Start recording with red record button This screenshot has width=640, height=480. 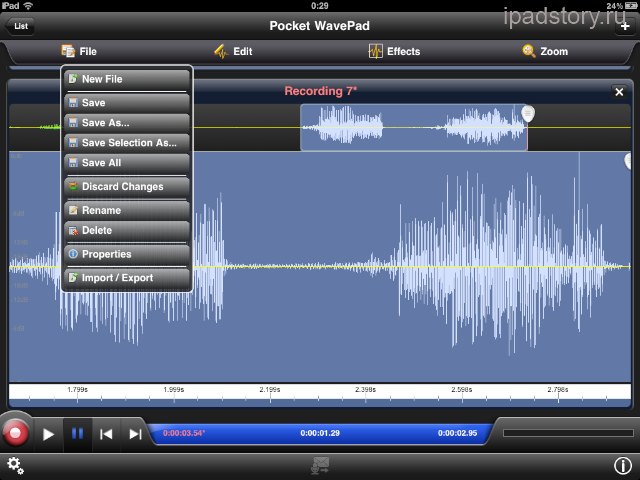[16, 433]
